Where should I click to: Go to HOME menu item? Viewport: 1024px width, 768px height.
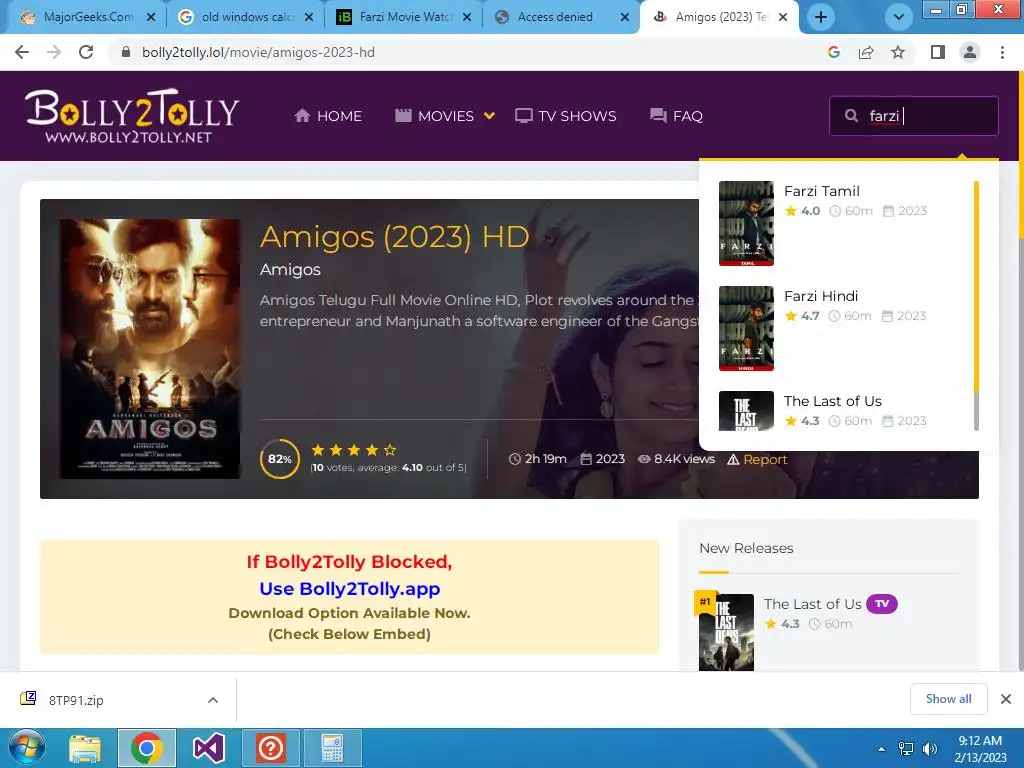328,116
